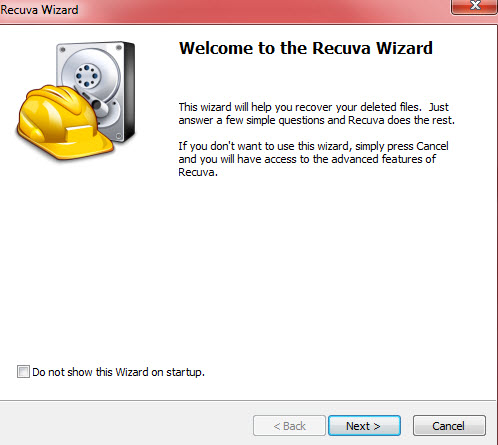Click the greyed-out < Back button

click(289, 426)
